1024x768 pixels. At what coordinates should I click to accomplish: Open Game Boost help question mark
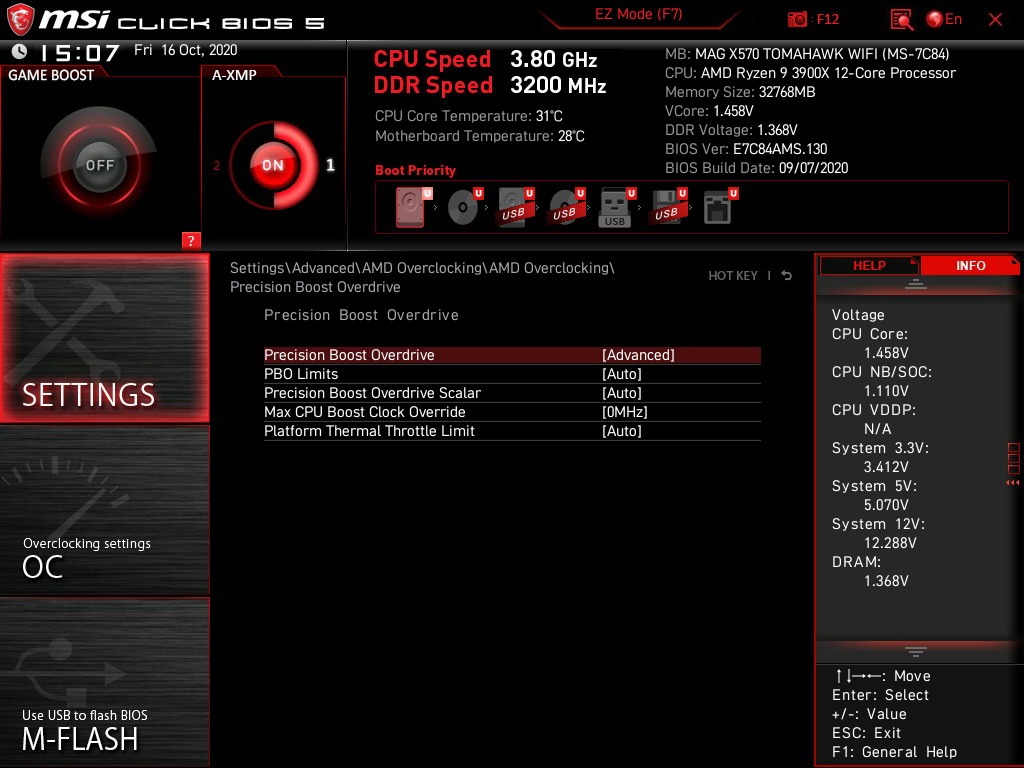point(191,240)
